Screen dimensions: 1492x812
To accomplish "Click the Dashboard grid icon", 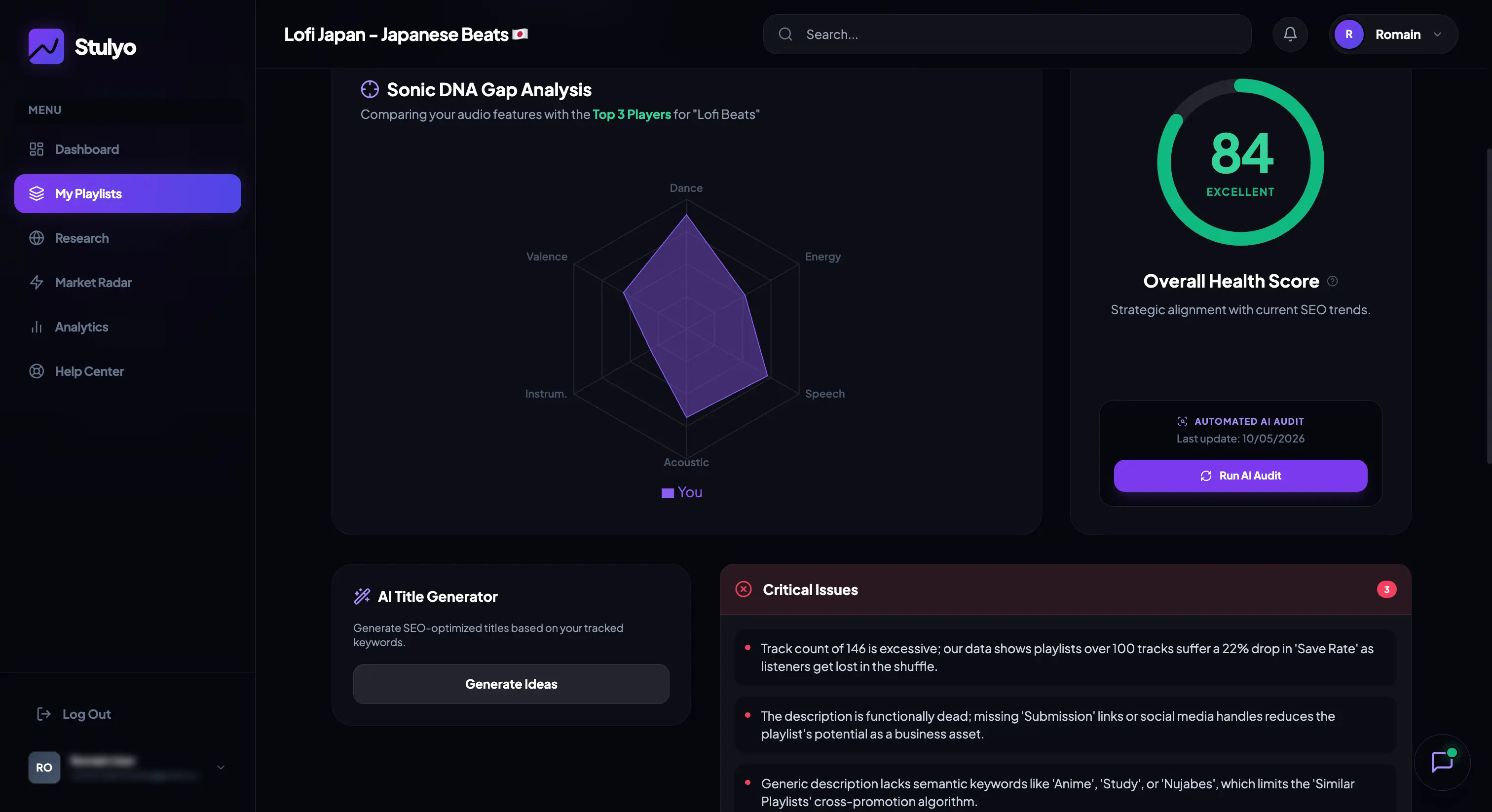I will coord(37,149).
